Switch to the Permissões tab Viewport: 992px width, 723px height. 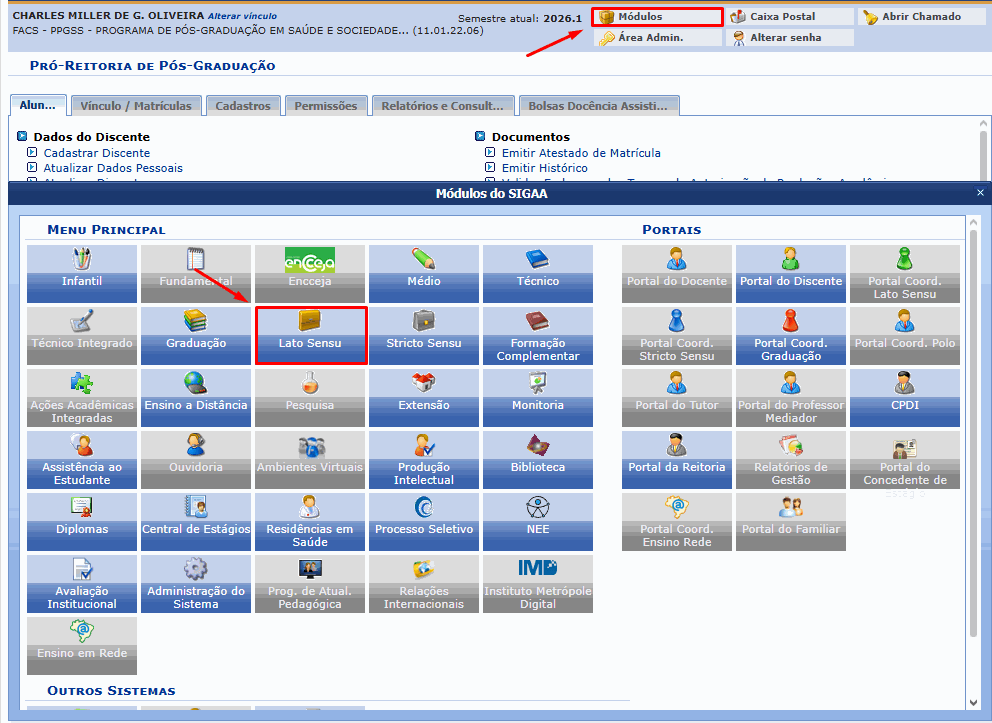(x=326, y=106)
